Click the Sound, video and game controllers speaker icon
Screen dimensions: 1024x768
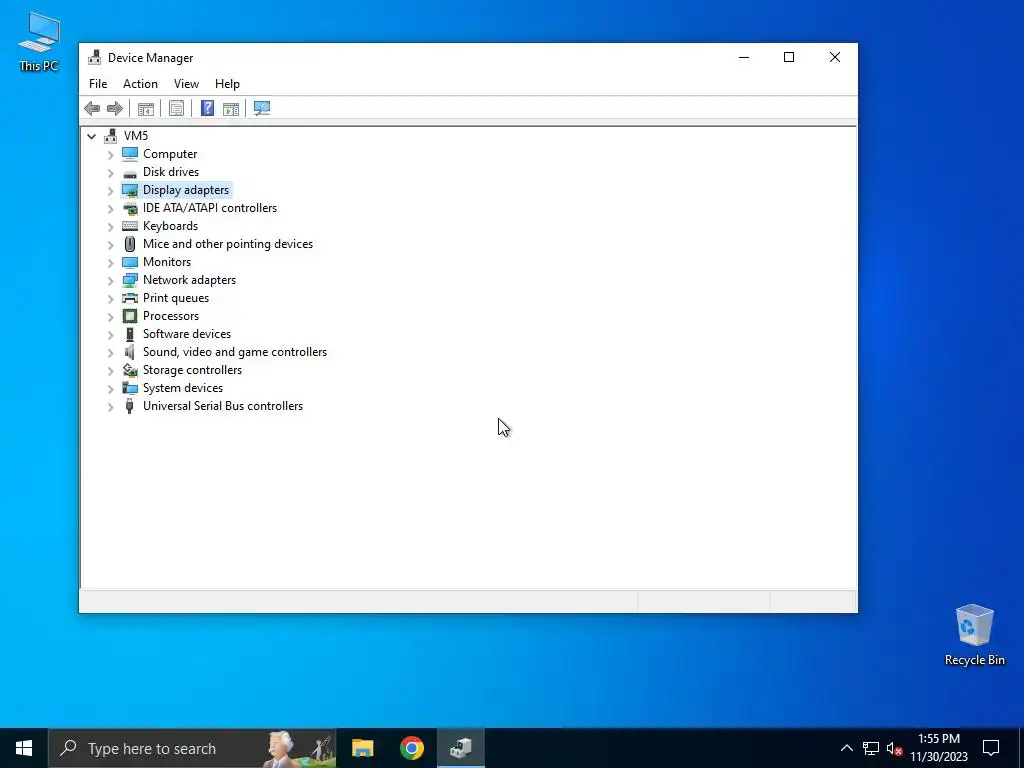click(130, 352)
